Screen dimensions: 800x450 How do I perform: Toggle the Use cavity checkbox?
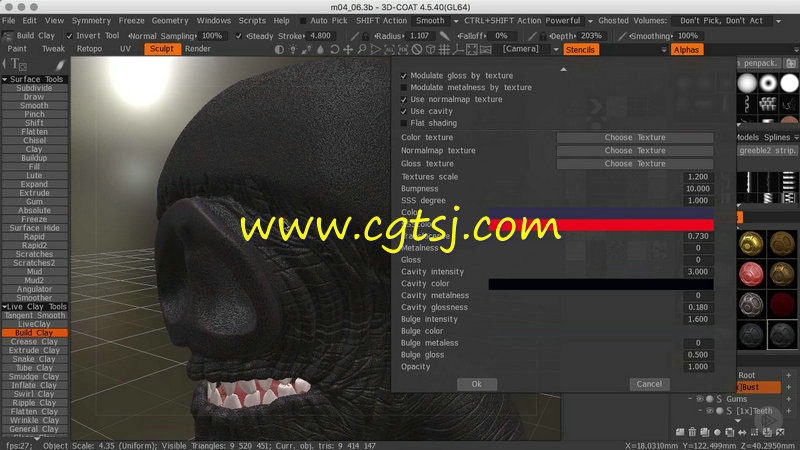(x=404, y=111)
